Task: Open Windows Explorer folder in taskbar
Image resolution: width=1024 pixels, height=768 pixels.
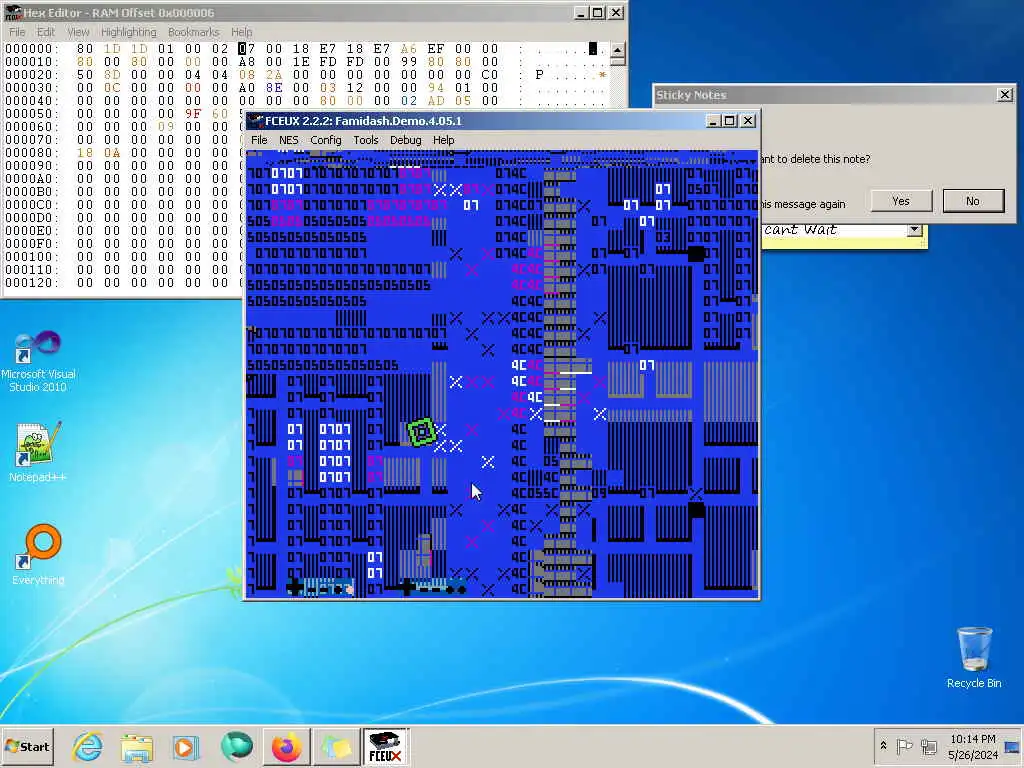Action: click(x=136, y=746)
